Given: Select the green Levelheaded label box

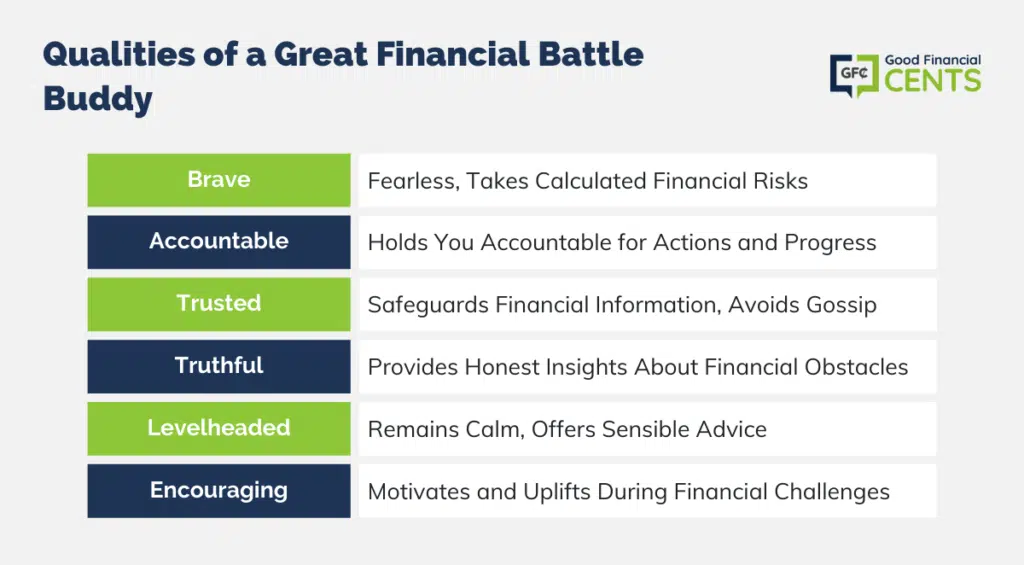Looking at the screenshot, I should pyautogui.click(x=219, y=428).
